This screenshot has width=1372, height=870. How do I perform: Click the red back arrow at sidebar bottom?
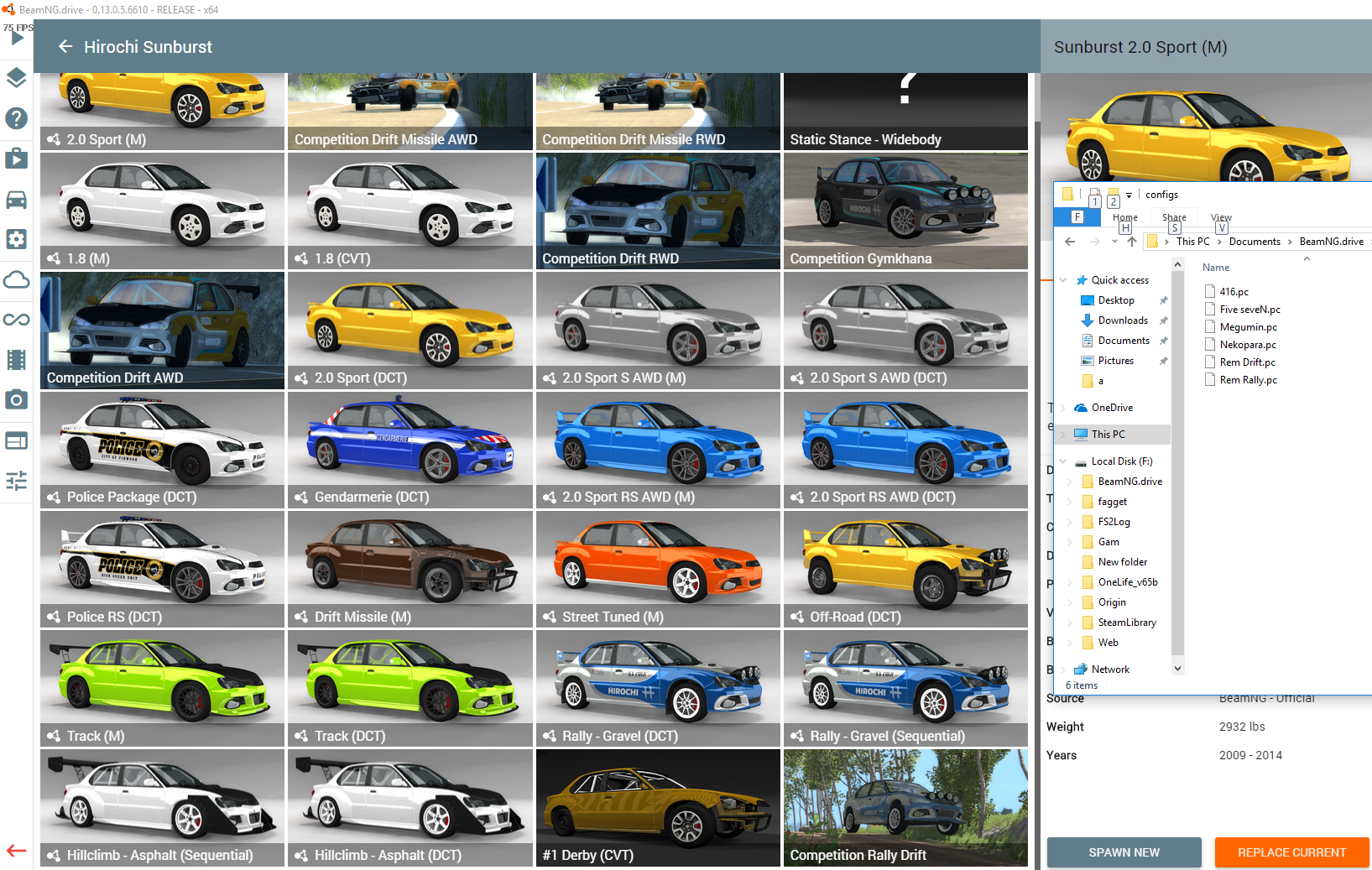tap(17, 851)
